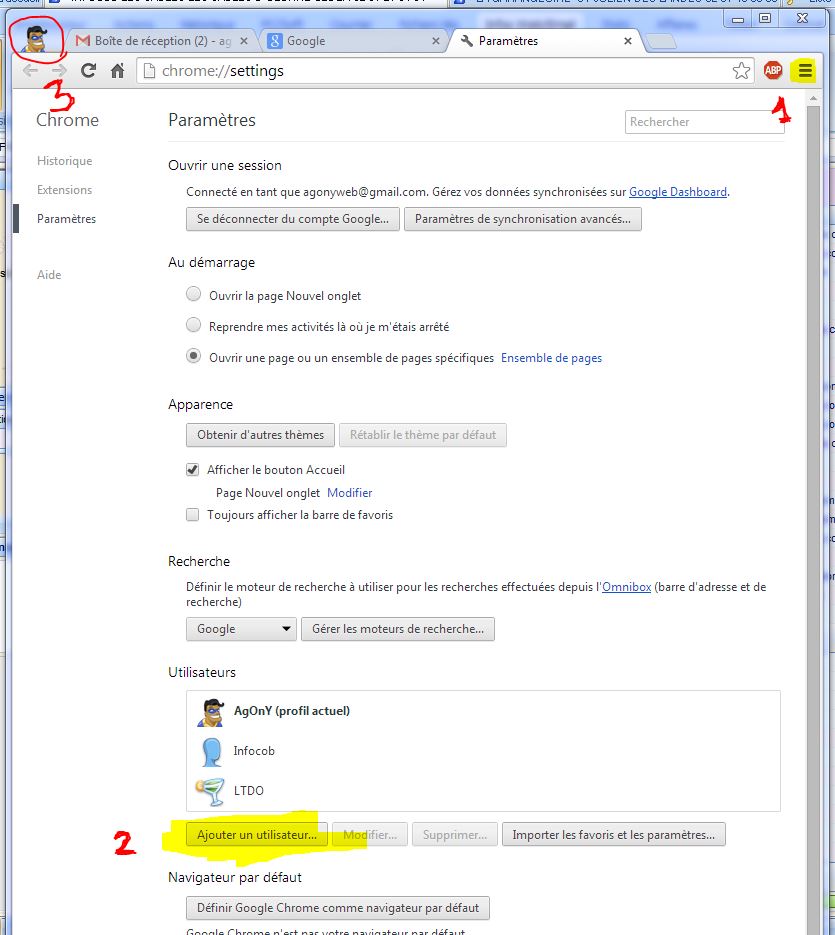
Task: Open Paramètres de synchronisation avancés
Action: [x=522, y=219]
